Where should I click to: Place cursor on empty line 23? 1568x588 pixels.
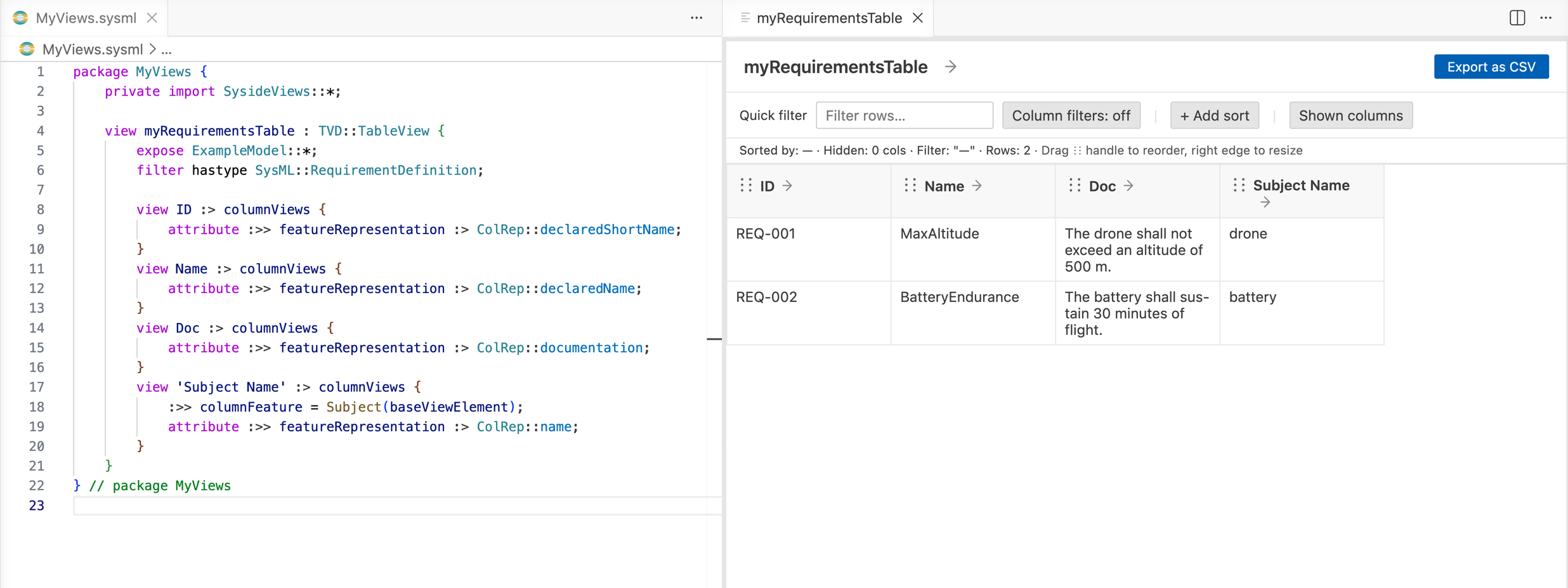tap(397, 506)
